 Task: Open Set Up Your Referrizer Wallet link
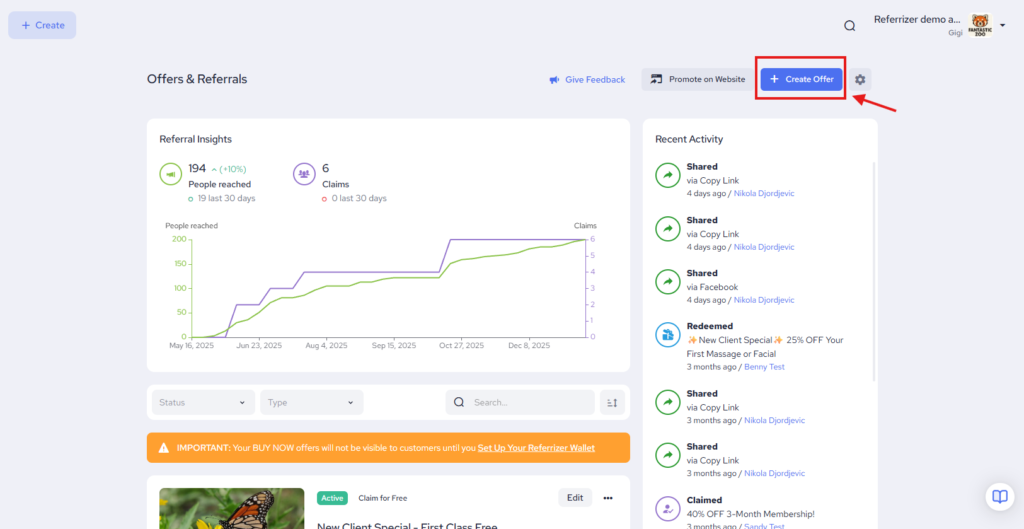[536, 448]
